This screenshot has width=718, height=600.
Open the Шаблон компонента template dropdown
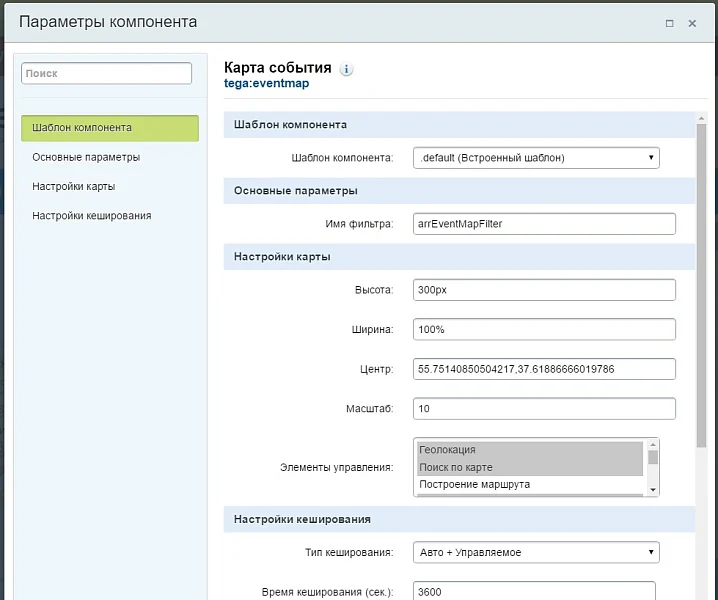(536, 158)
